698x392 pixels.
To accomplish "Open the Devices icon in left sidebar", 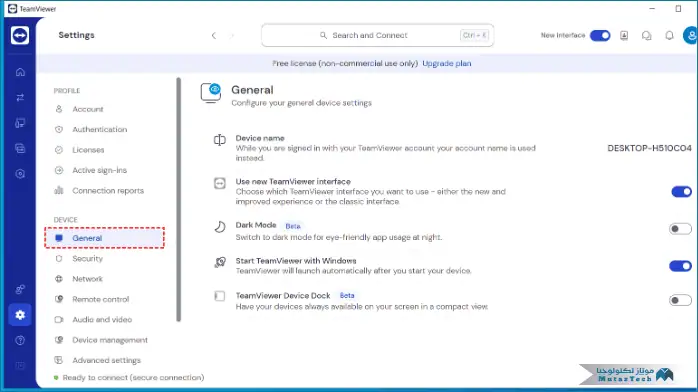I will (20, 123).
